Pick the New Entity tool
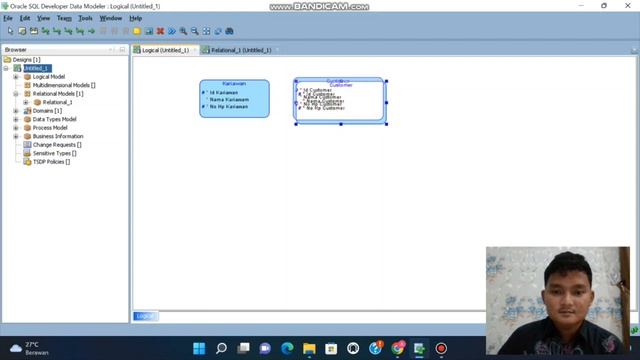This screenshot has height=360, width=640. pos(22,31)
